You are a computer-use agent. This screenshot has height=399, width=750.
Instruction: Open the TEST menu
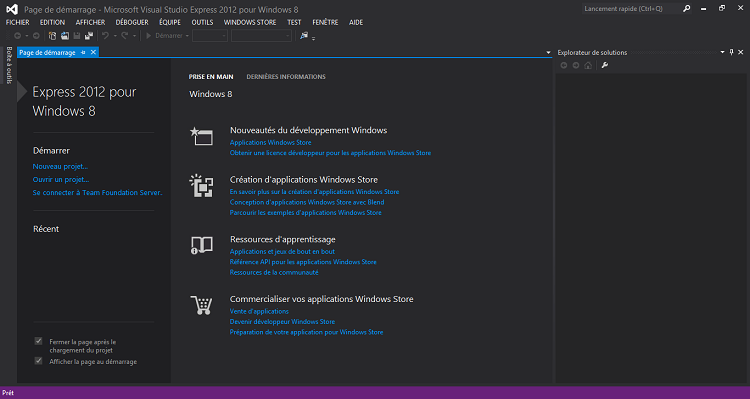click(x=294, y=22)
